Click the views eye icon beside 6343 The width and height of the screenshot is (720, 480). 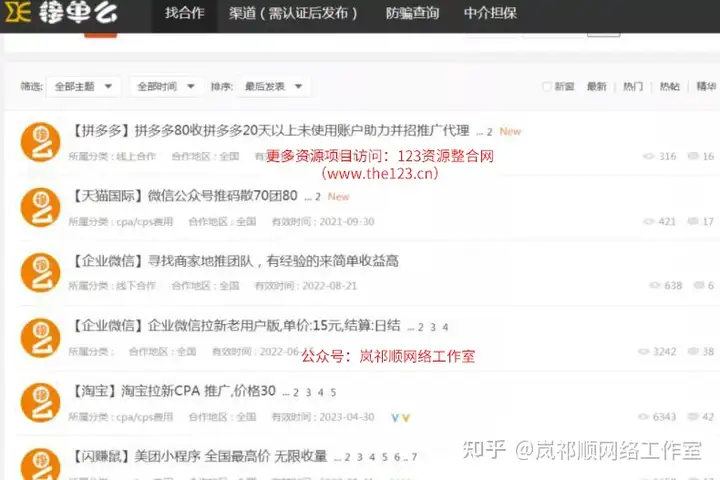click(643, 417)
